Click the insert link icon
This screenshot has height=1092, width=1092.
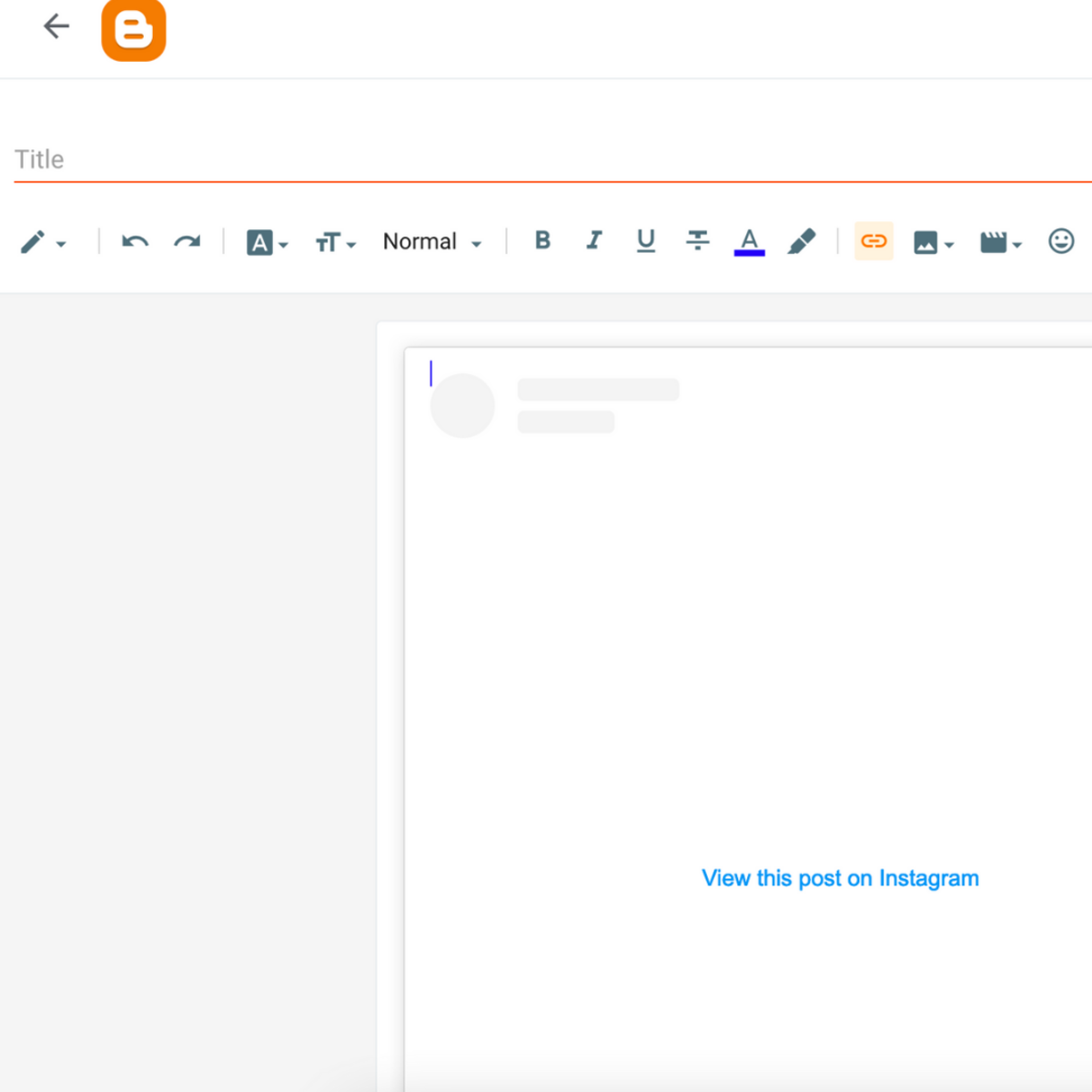point(874,241)
